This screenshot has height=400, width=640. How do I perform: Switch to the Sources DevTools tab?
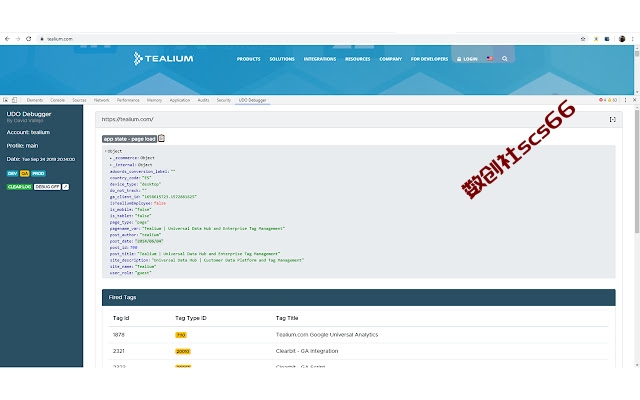click(79, 100)
